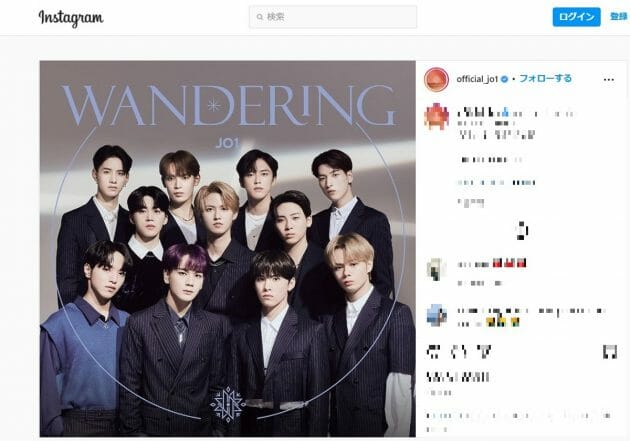
Task: Open the pixelated likes count text
Action: pyautogui.click(x=458, y=377)
